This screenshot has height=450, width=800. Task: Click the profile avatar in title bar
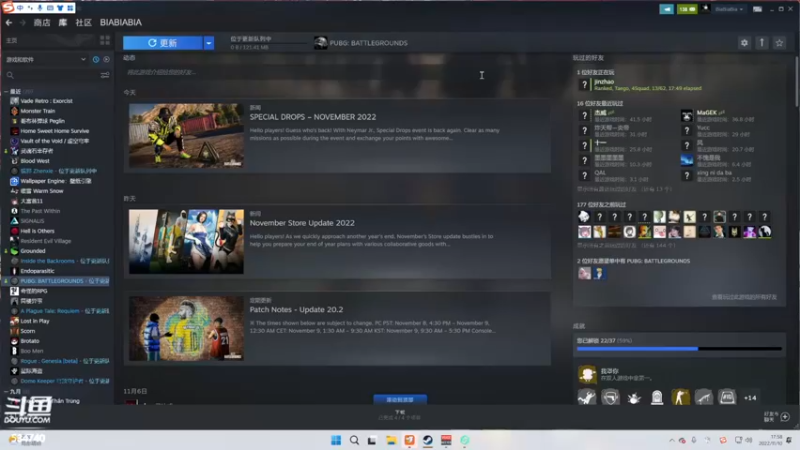pos(706,9)
